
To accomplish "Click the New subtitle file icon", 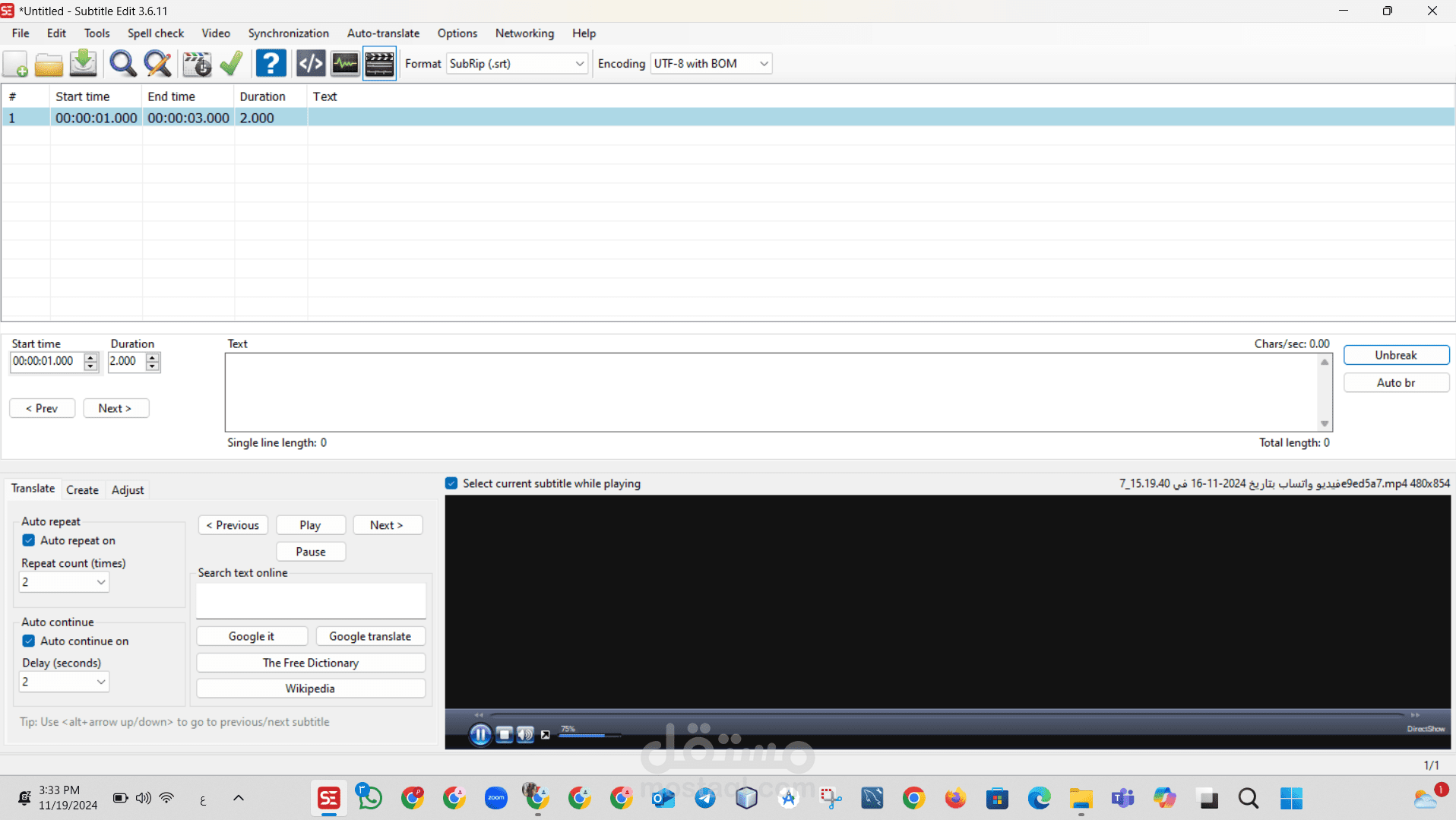I will click(x=16, y=64).
